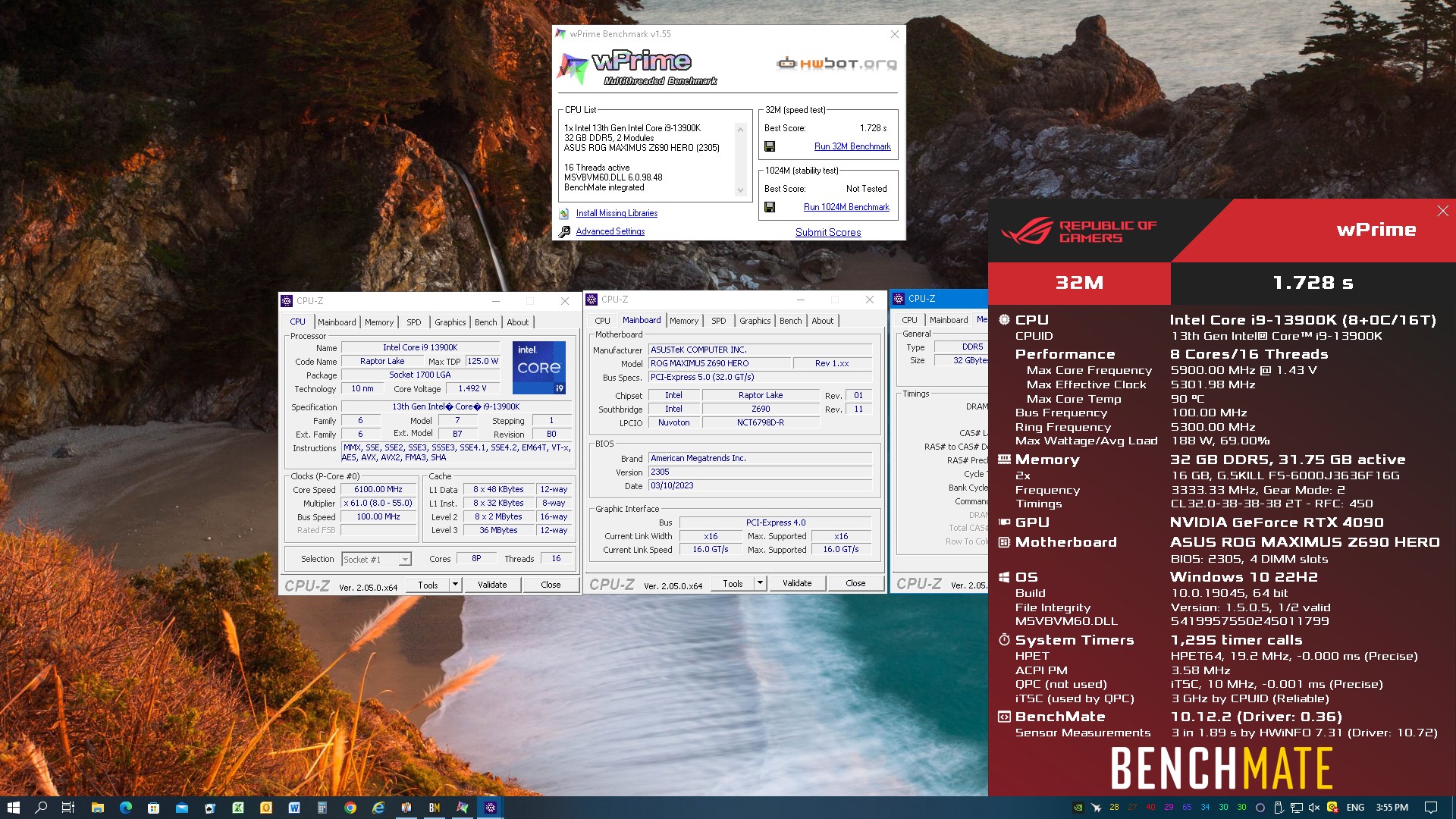Click the ENG language indicator in the tray
1456x819 pixels.
coord(1355,808)
